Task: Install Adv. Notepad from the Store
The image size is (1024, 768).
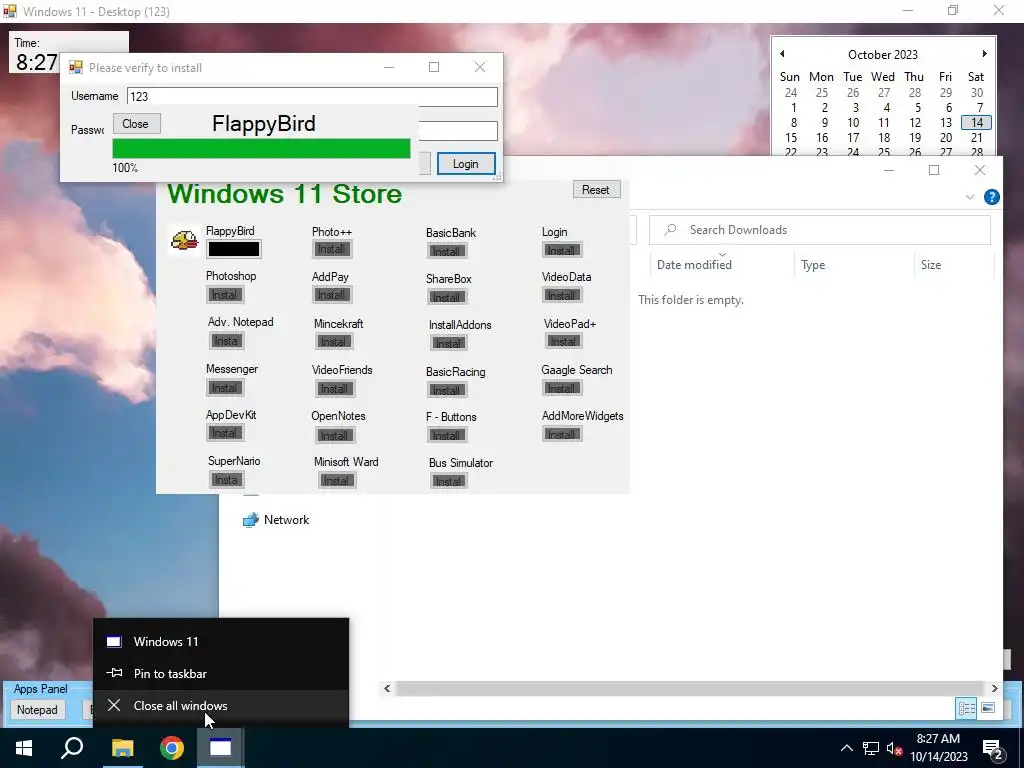Action: (227, 340)
